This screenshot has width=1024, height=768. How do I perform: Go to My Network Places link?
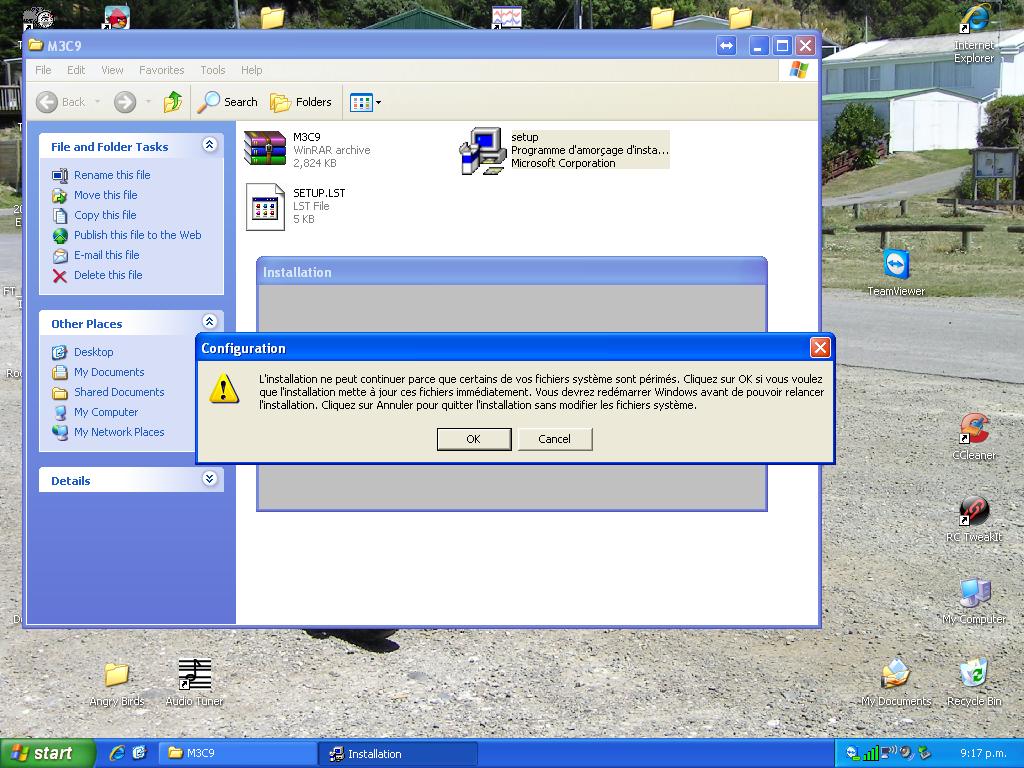[119, 432]
